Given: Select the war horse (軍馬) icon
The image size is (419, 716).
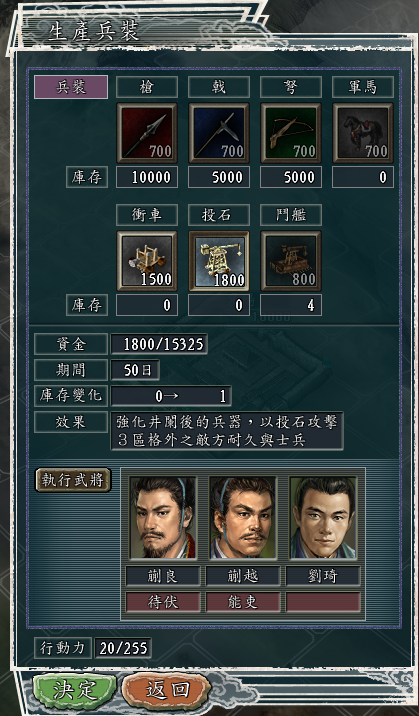Looking at the screenshot, I should [x=363, y=133].
